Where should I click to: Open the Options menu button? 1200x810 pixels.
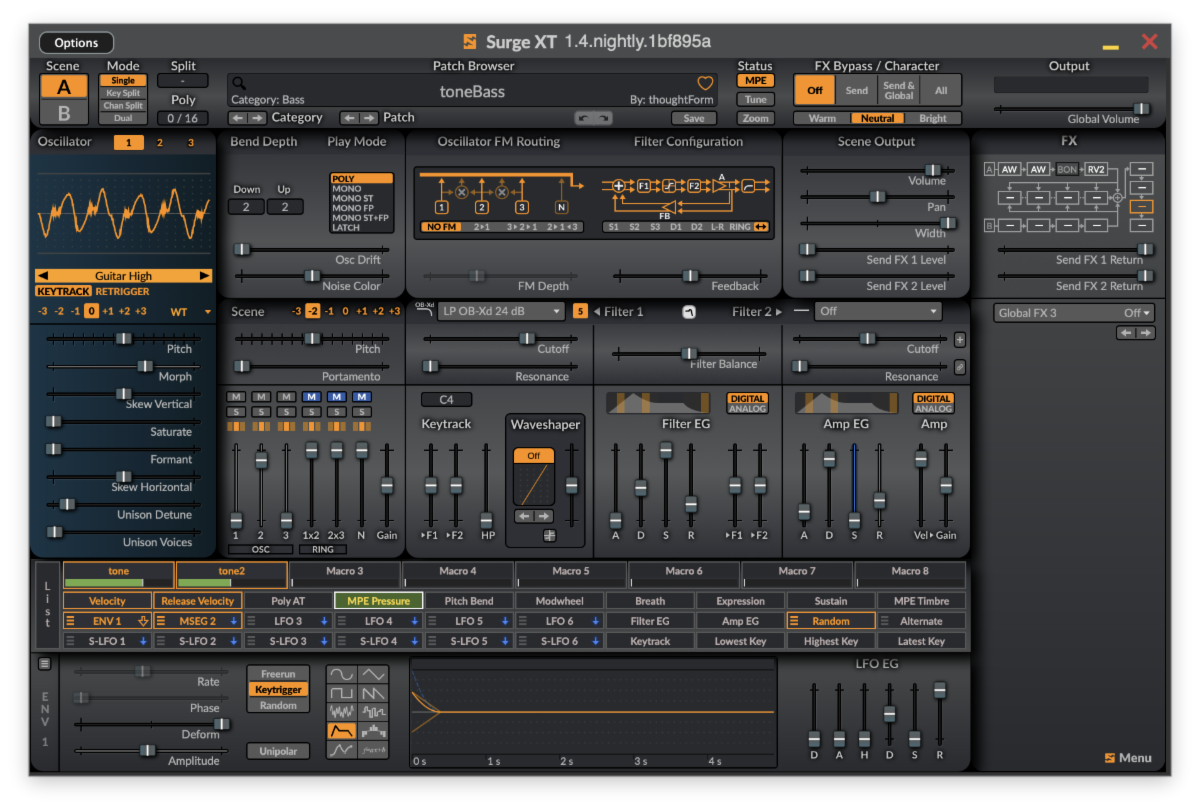pos(76,43)
